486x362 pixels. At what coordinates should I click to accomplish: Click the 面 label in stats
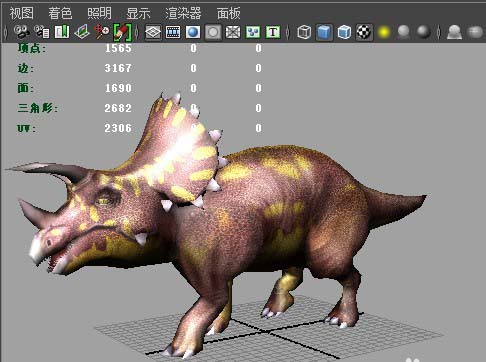tap(26, 88)
